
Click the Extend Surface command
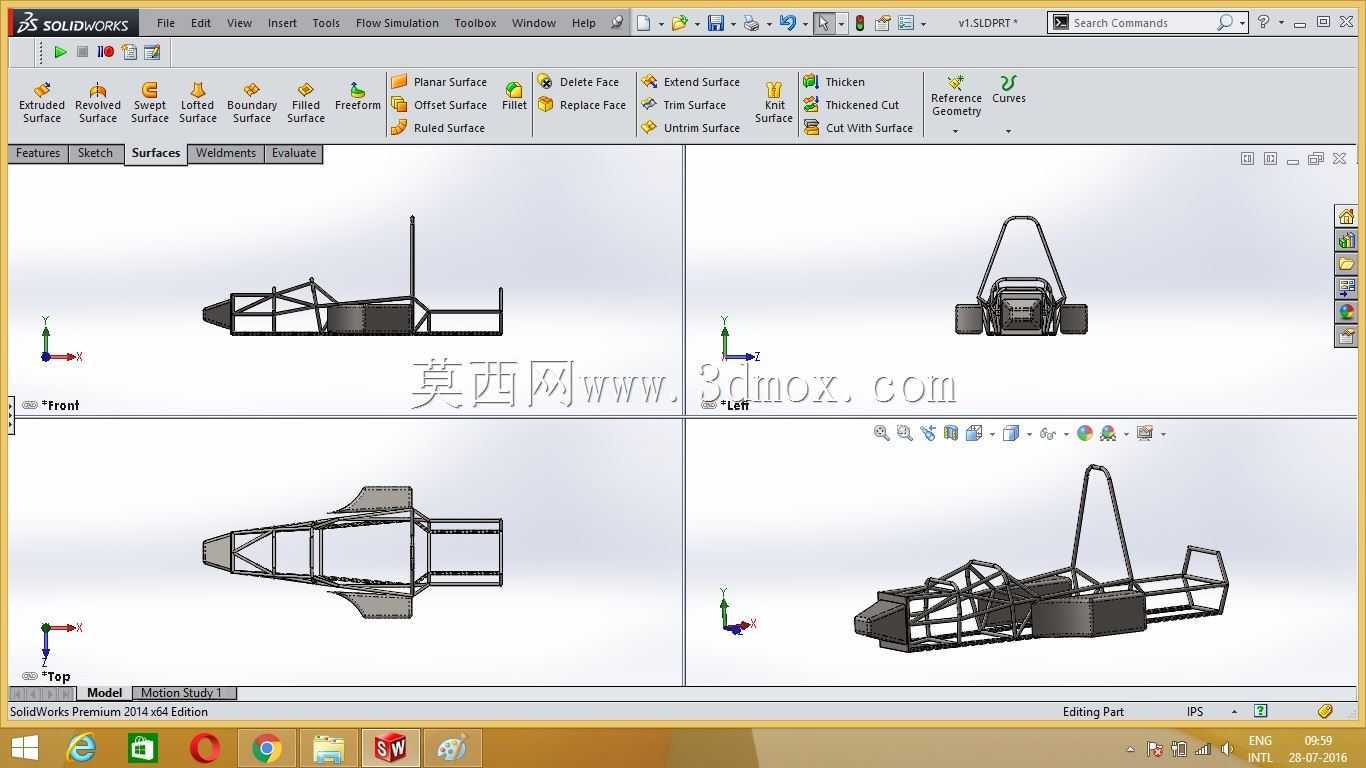tap(691, 82)
